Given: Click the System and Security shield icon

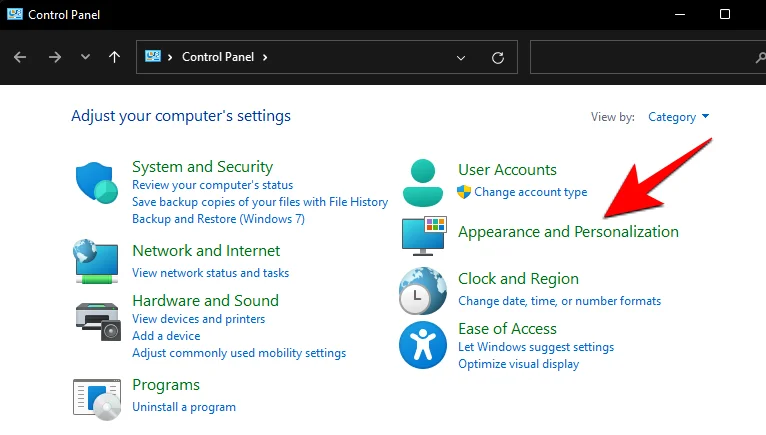Looking at the screenshot, I should coord(96,183).
